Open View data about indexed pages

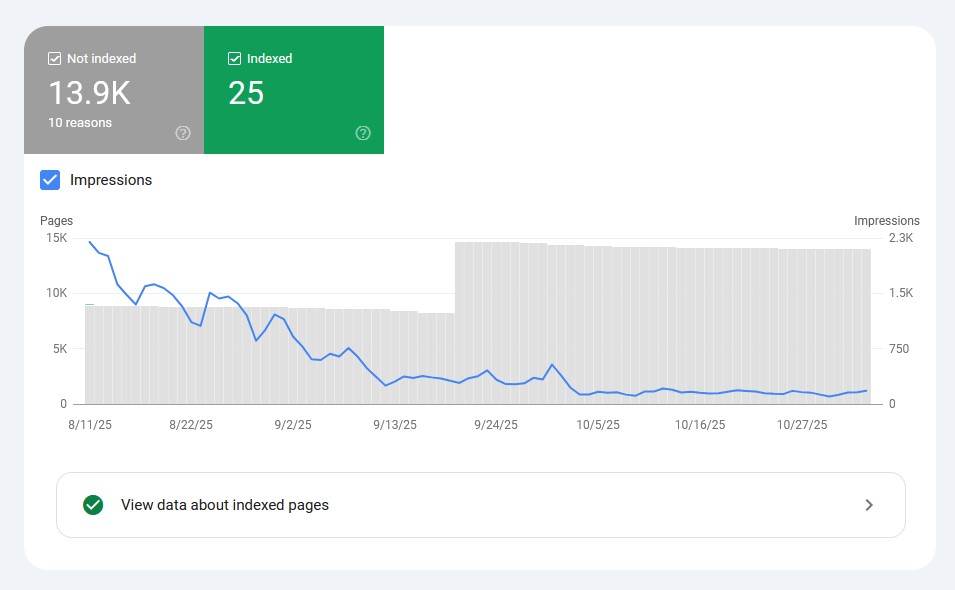pos(225,505)
